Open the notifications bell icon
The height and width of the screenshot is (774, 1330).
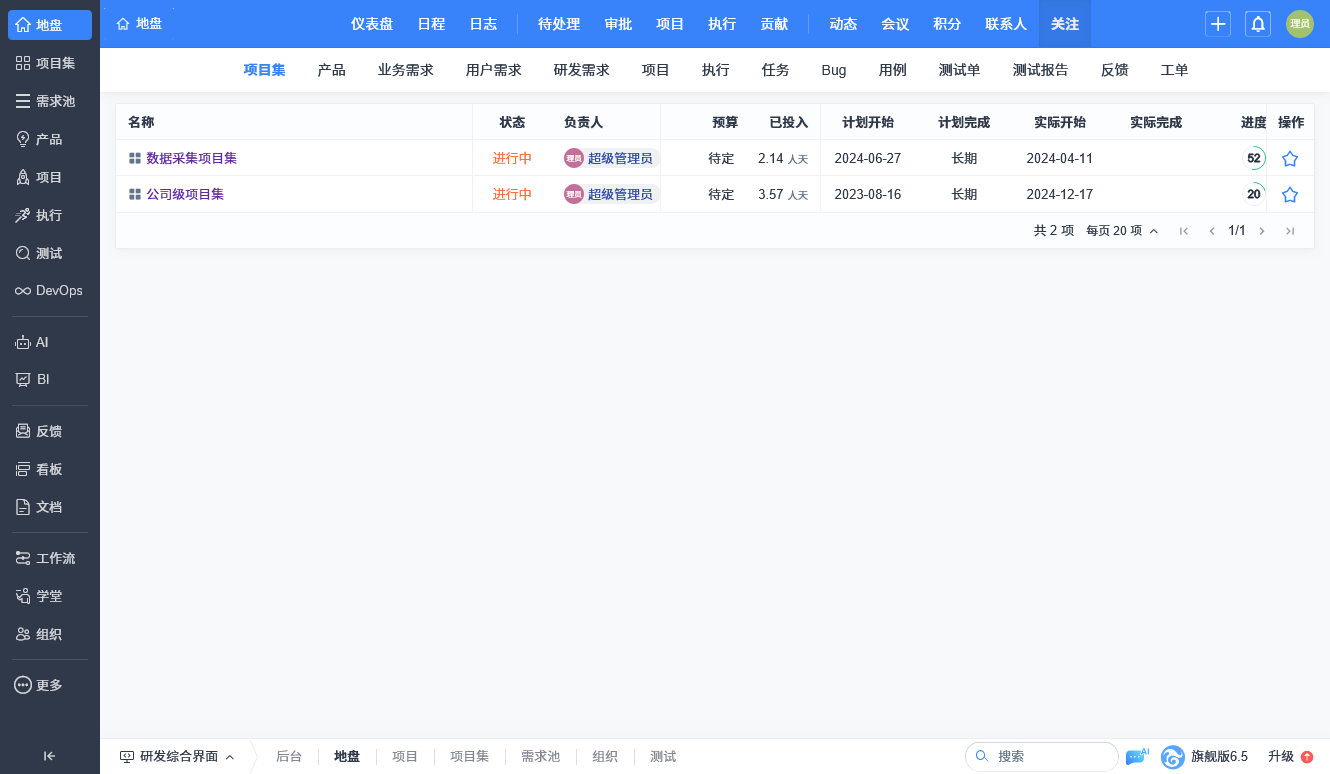[x=1258, y=24]
